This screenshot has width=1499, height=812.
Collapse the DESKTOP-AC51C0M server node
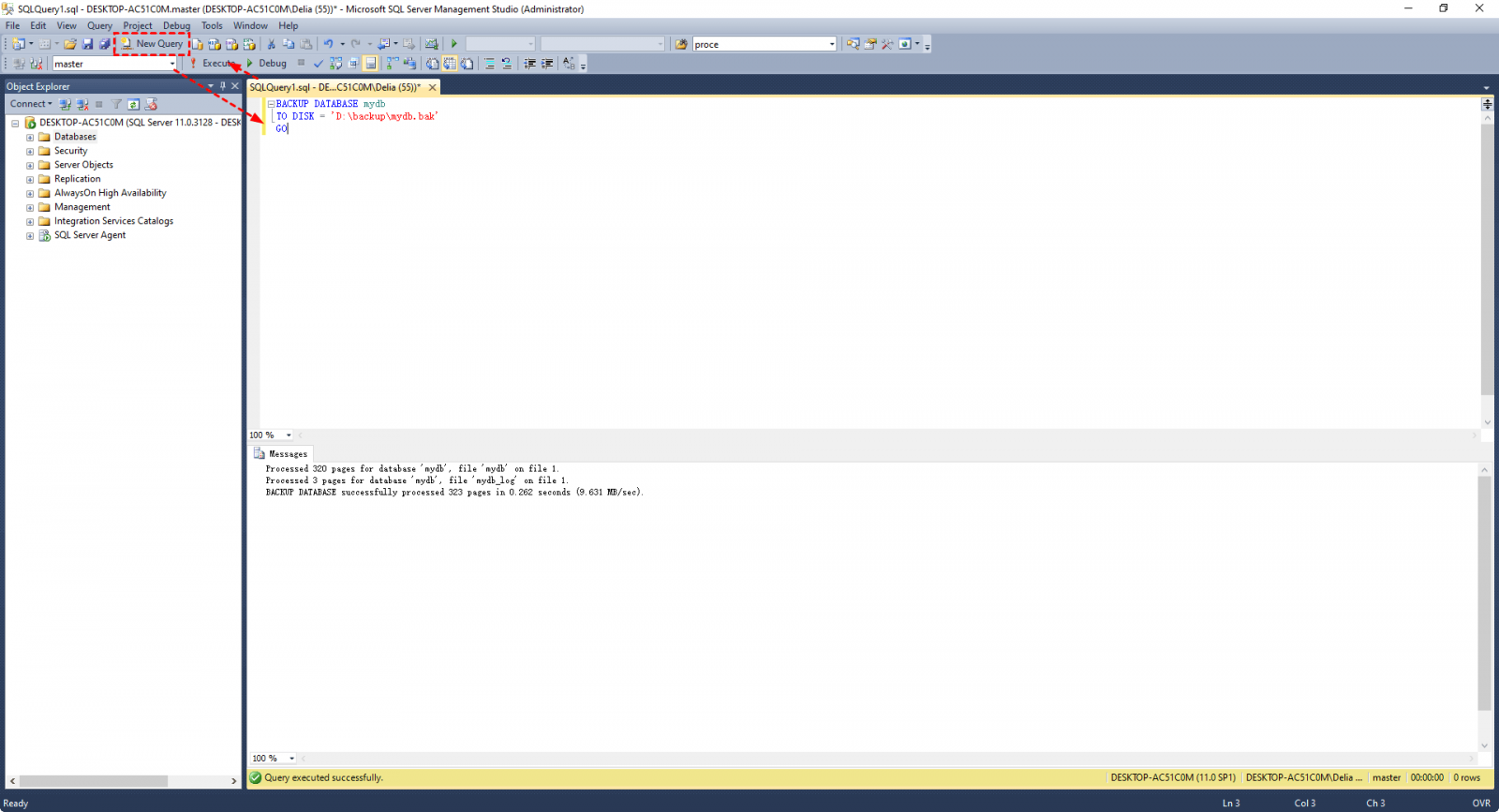[x=15, y=124]
